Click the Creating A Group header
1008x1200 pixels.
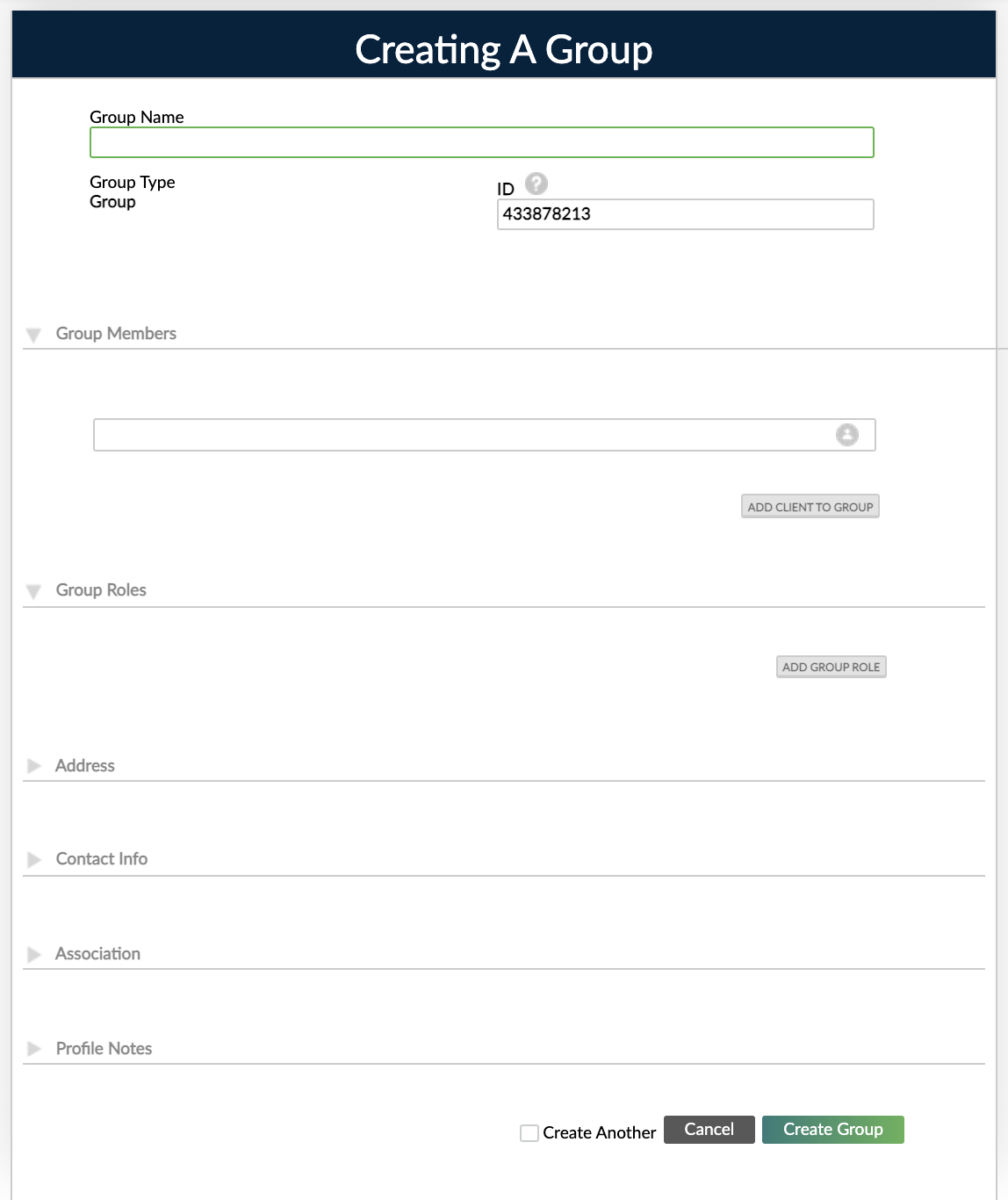click(504, 49)
